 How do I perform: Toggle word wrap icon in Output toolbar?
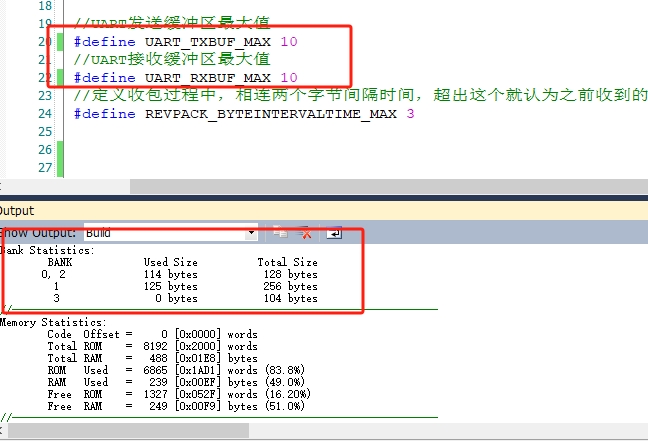coord(334,233)
